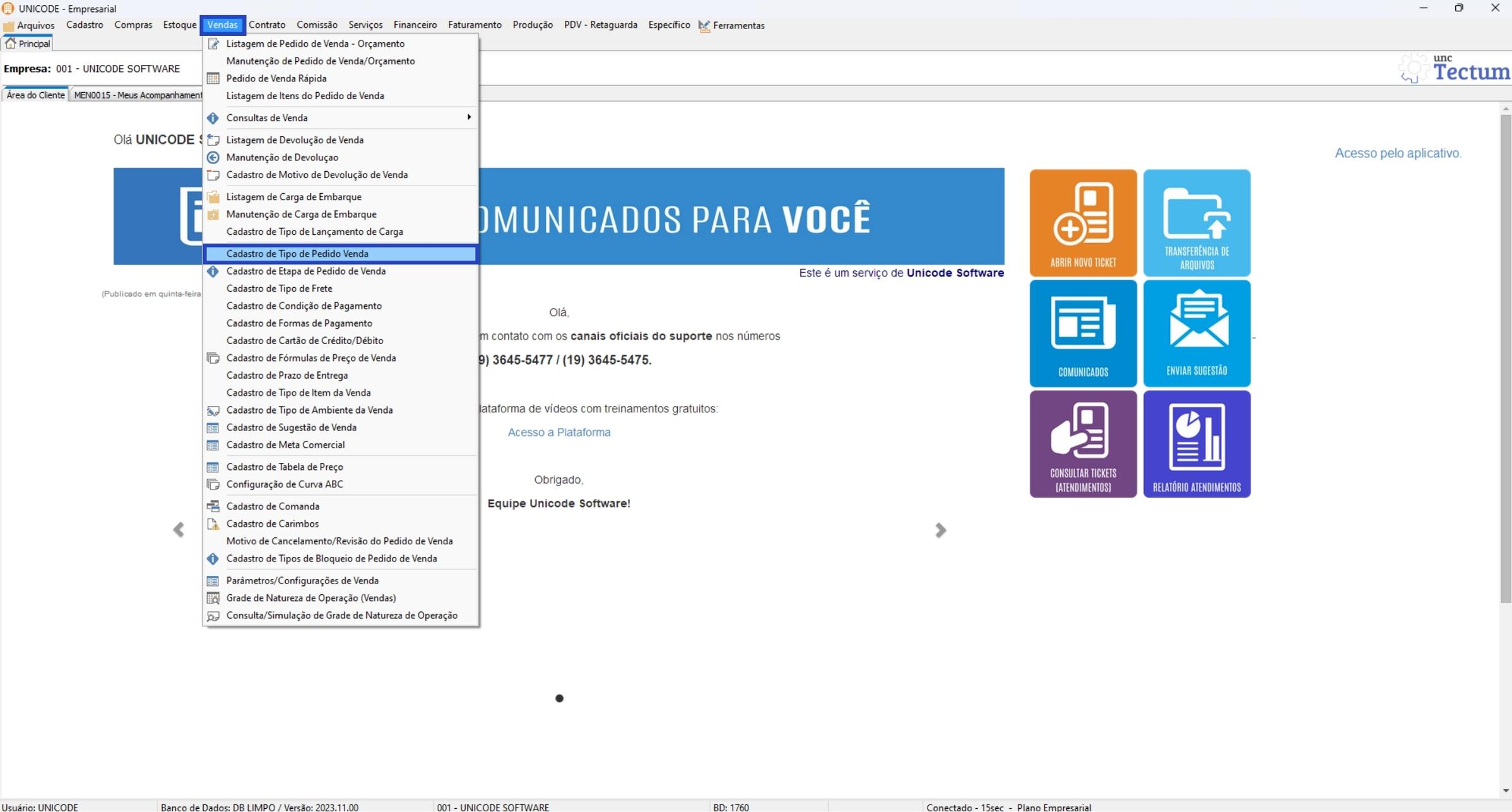The width and height of the screenshot is (1512, 812).
Task: Click the Pedido de Venda Rápida menu entry
Action: [276, 78]
